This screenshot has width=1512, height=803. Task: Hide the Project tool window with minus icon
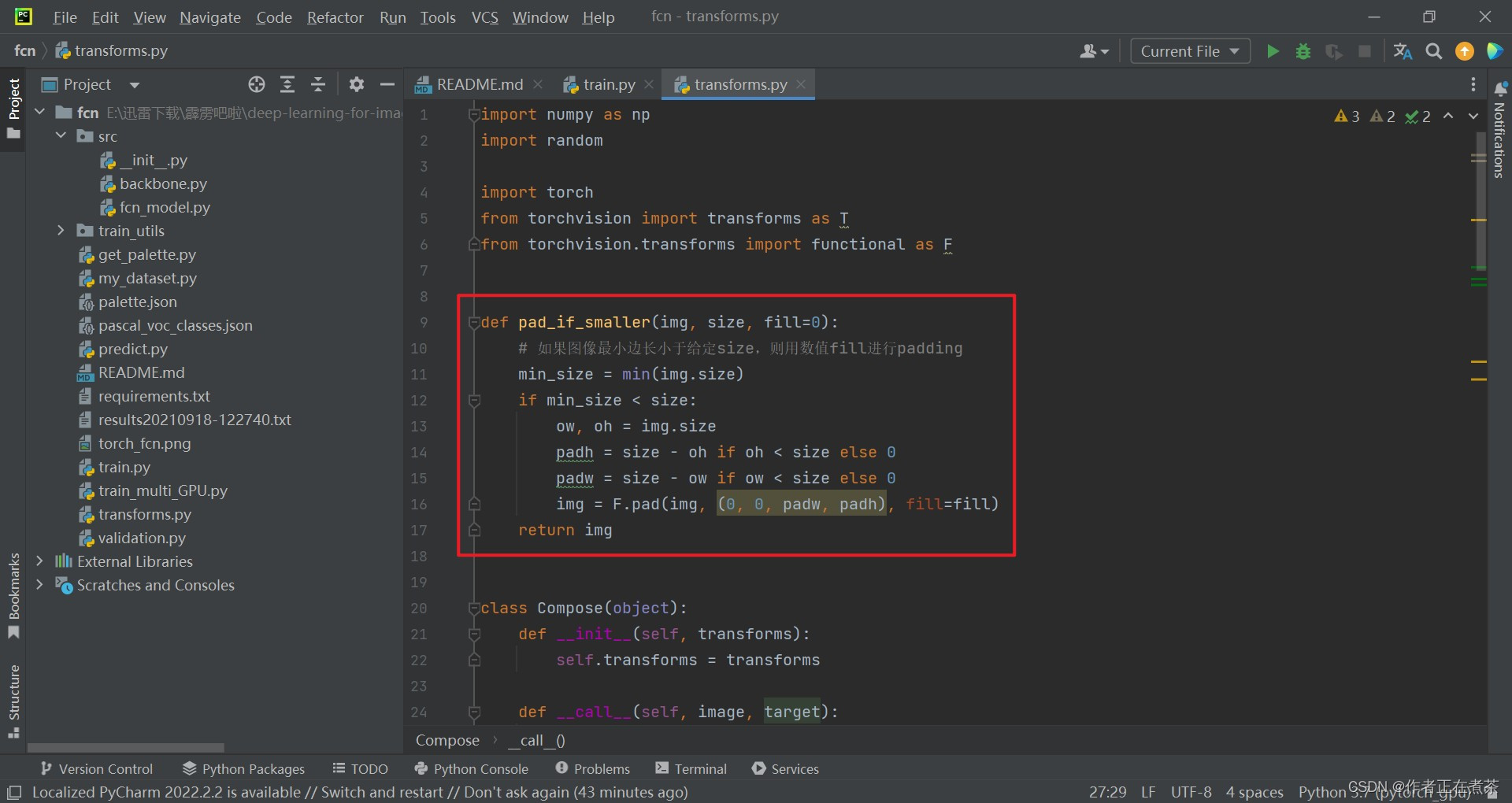(x=387, y=84)
